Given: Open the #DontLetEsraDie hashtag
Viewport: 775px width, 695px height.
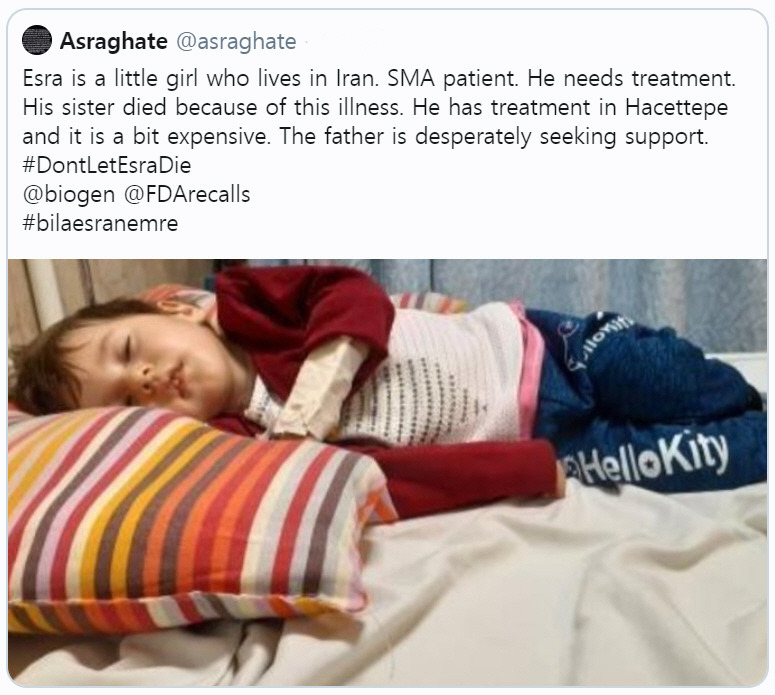Looking at the screenshot, I should (x=107, y=165).
